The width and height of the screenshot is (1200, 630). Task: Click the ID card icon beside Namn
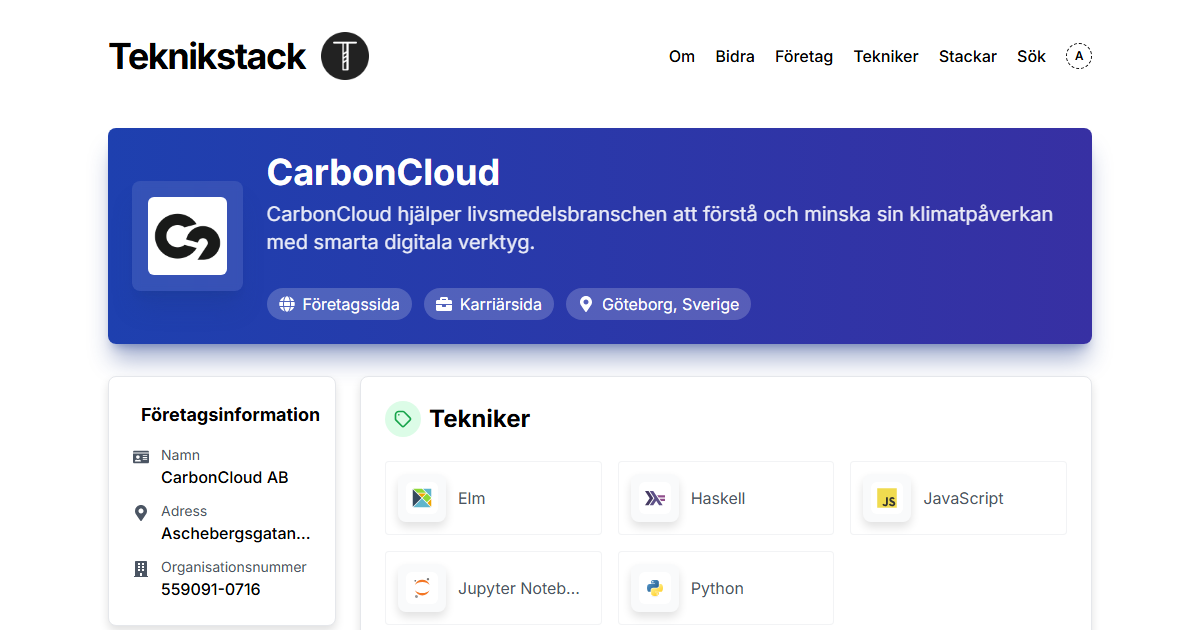pyautogui.click(x=141, y=457)
